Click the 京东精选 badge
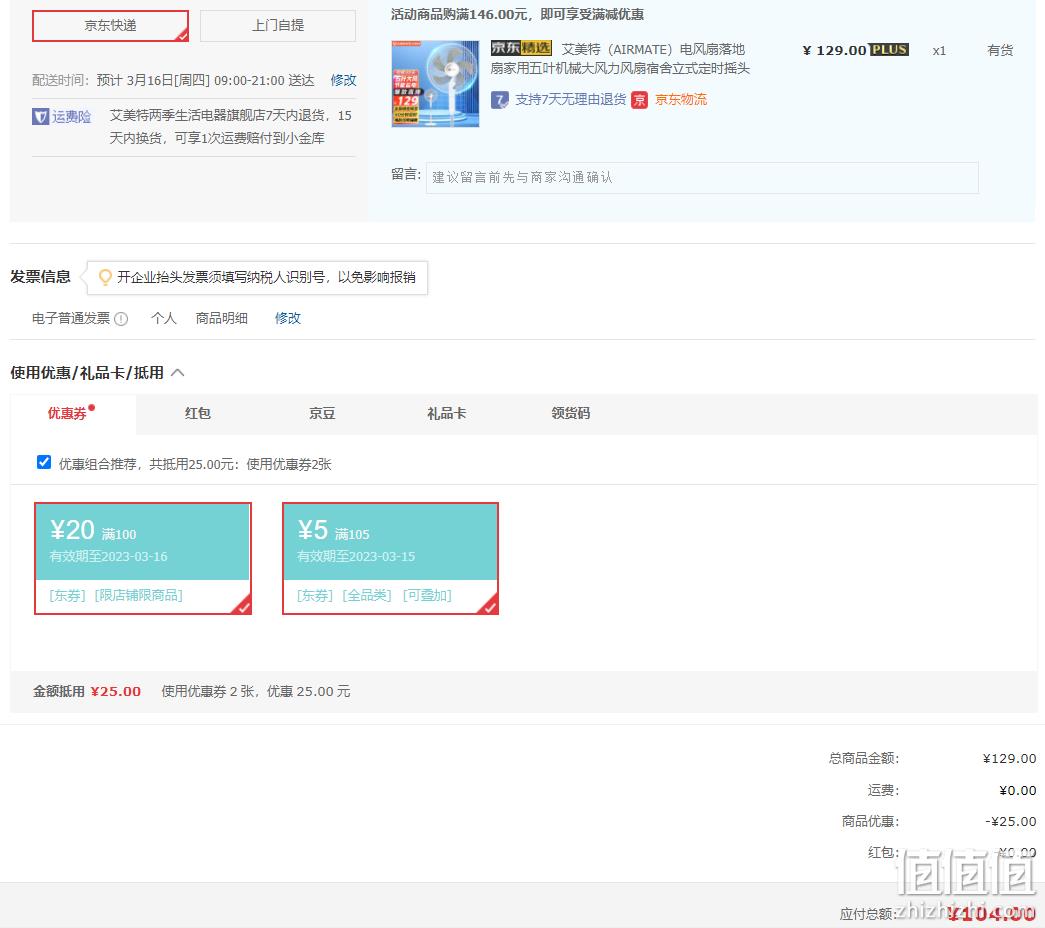Image resolution: width=1045 pixels, height=928 pixels. (521, 48)
